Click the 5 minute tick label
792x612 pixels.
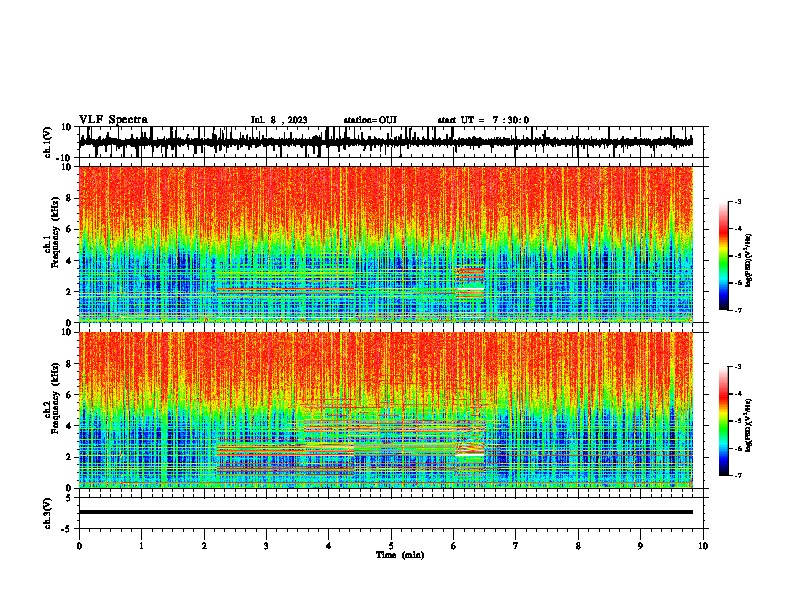click(x=391, y=546)
